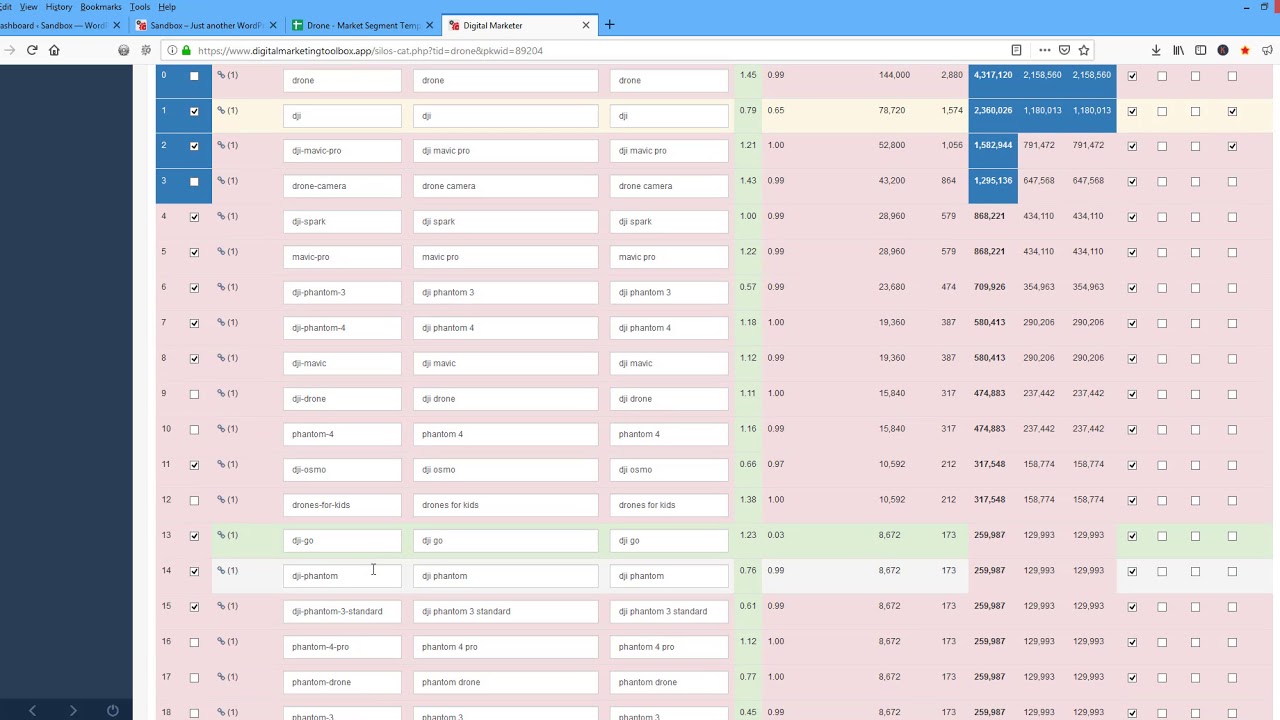Go to the browser home page

[54, 50]
